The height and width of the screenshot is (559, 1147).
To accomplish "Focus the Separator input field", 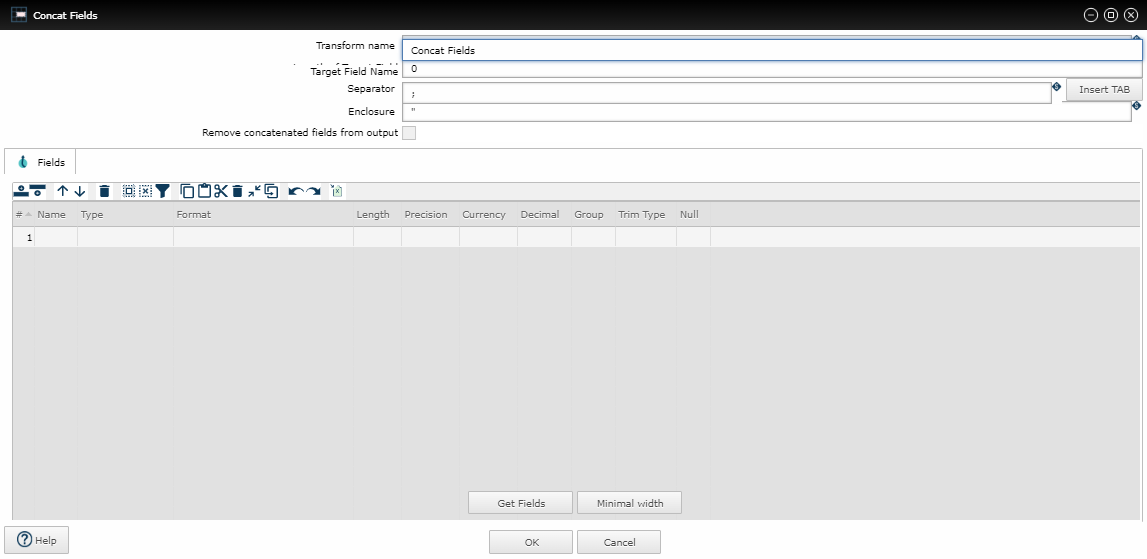I will (x=726, y=93).
